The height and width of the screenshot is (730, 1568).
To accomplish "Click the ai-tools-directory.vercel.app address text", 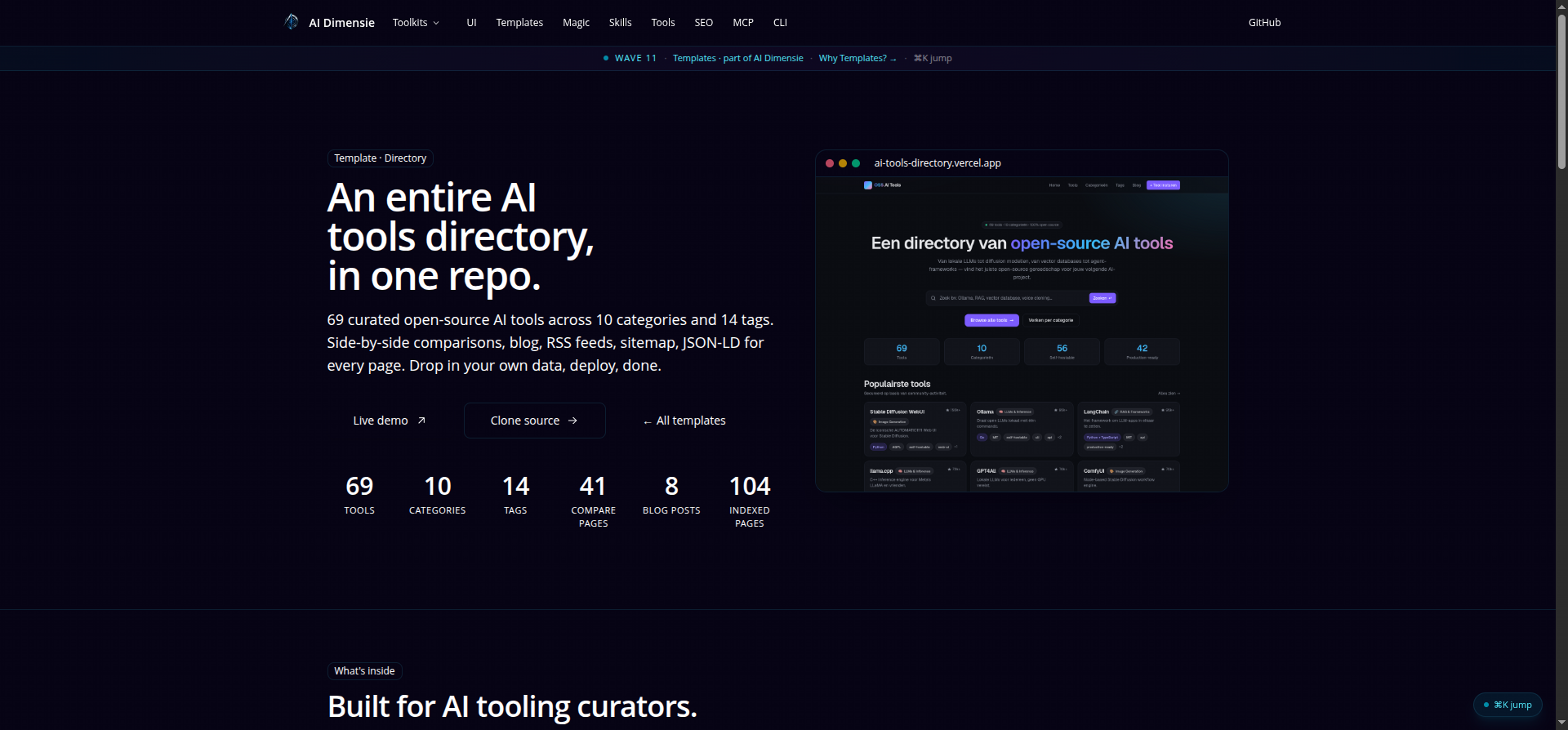I will click(937, 163).
